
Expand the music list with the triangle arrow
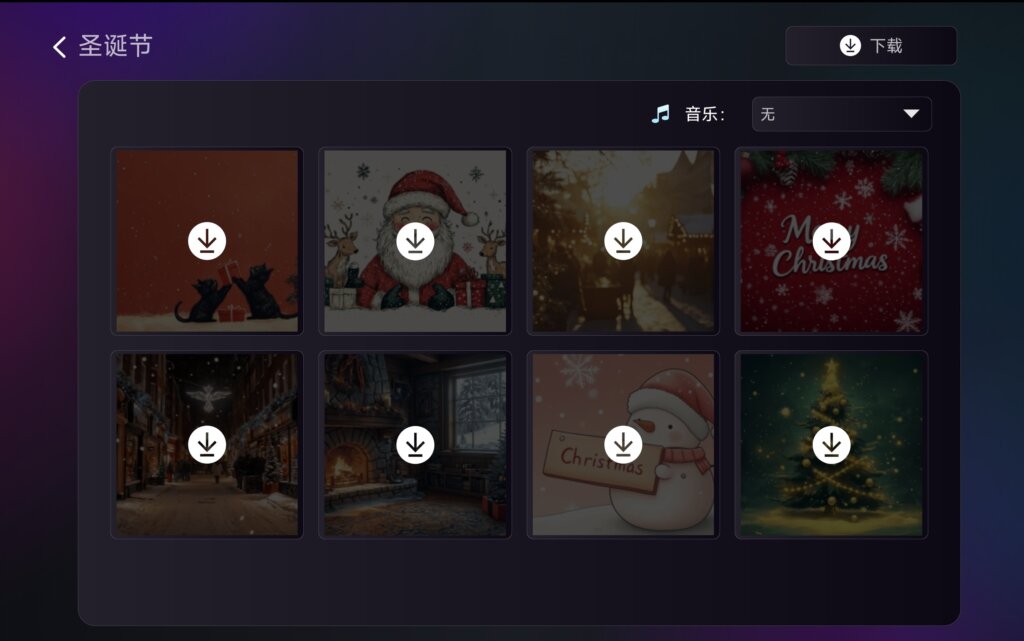911,114
